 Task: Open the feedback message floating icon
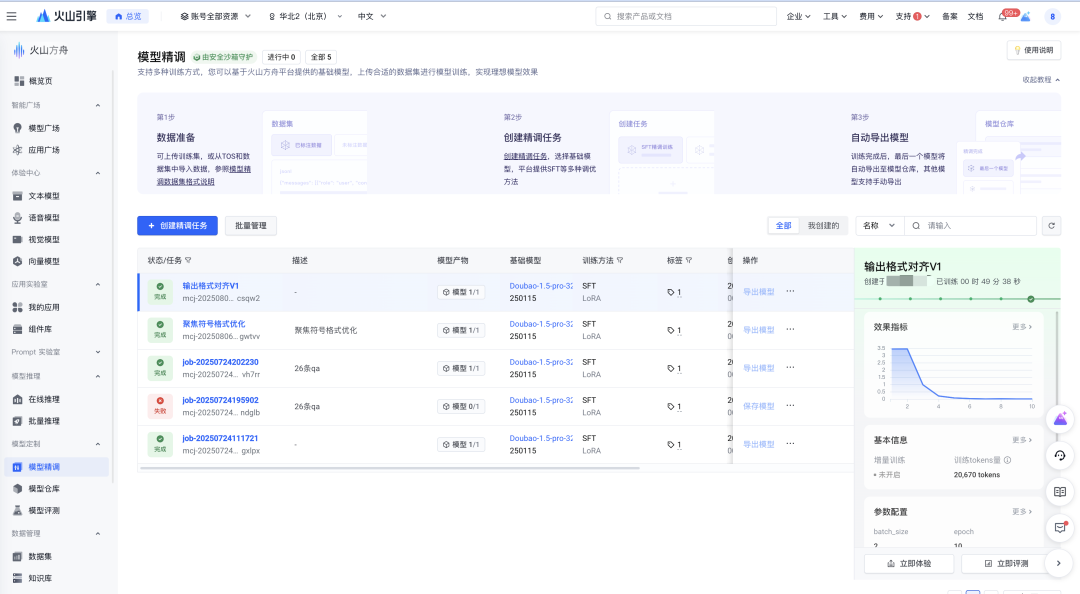click(1060, 528)
